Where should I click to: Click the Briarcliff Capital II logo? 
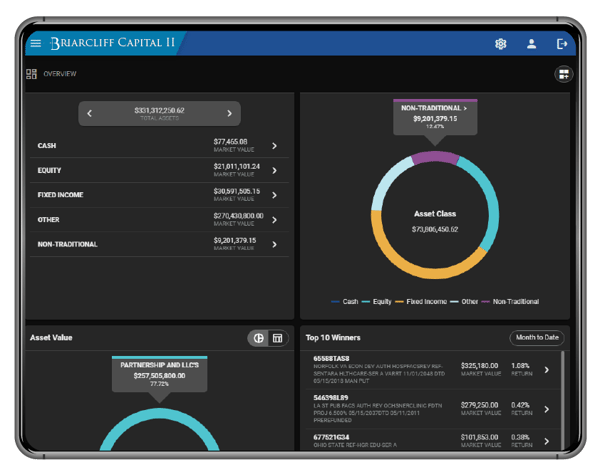[112, 43]
